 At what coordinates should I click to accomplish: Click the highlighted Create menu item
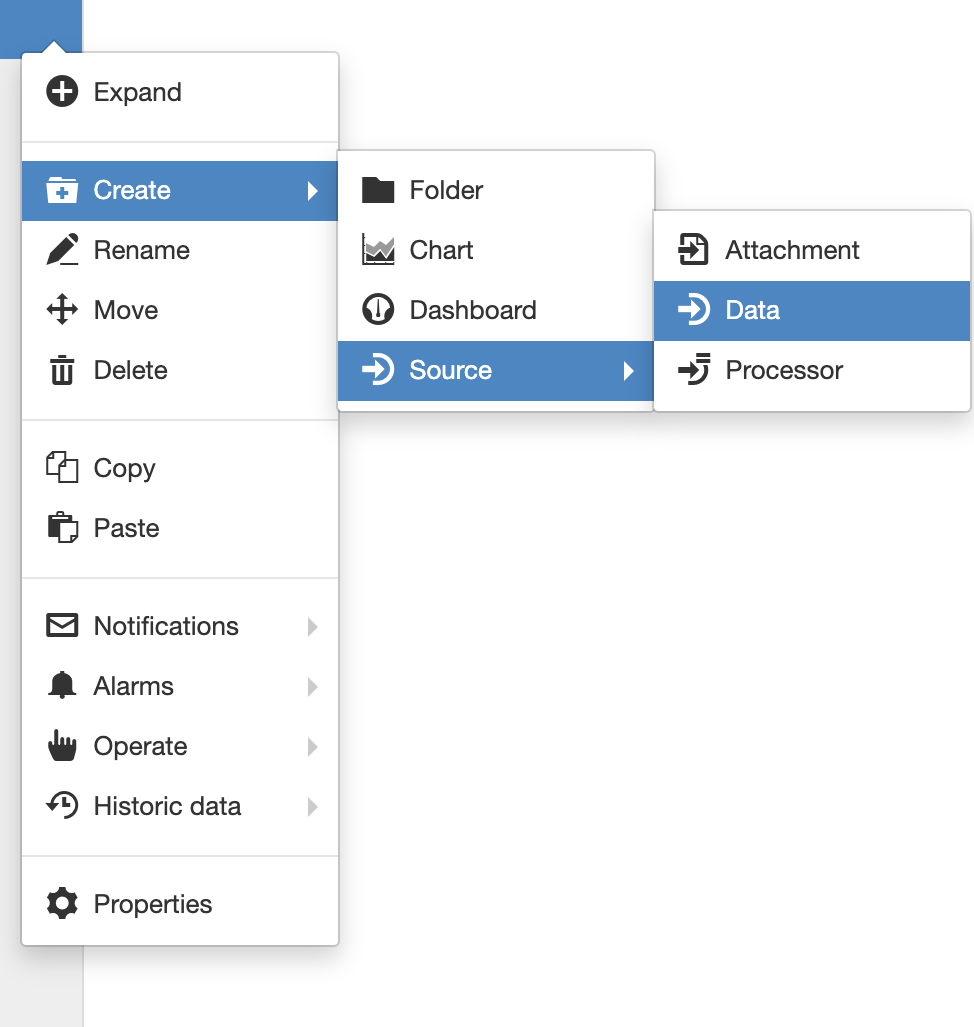[132, 191]
